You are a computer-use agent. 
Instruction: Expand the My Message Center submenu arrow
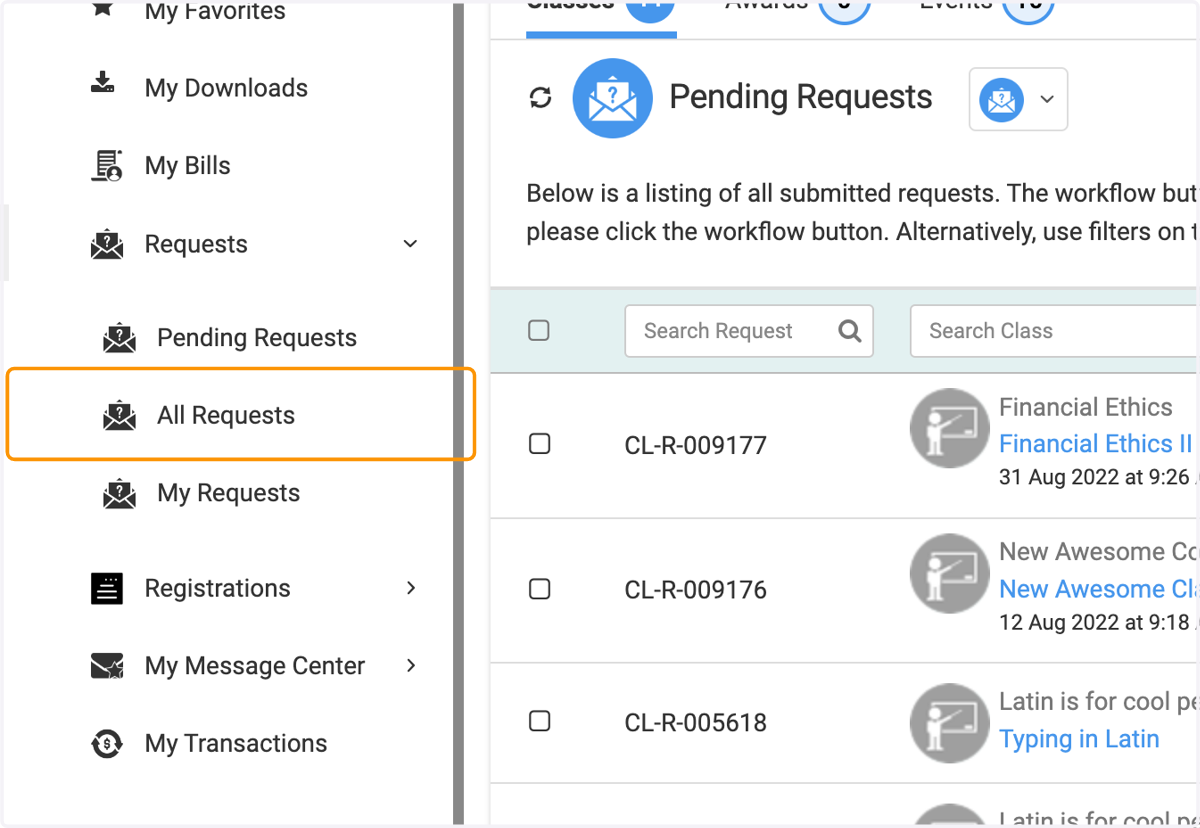(411, 666)
